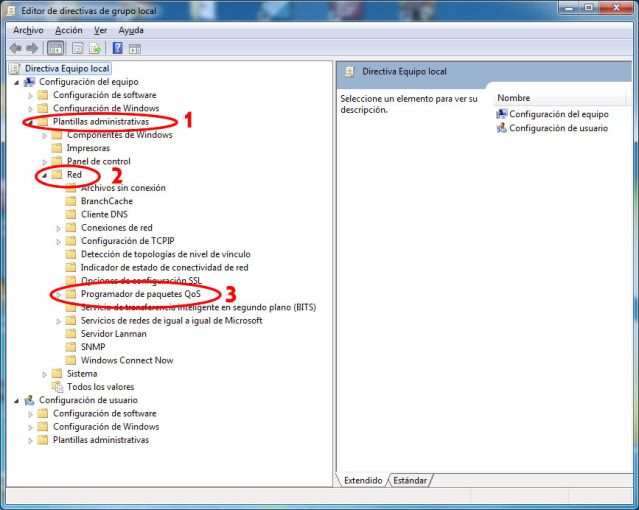
Task: Click Configuración del equipo icon in right pane
Action: click(502, 114)
